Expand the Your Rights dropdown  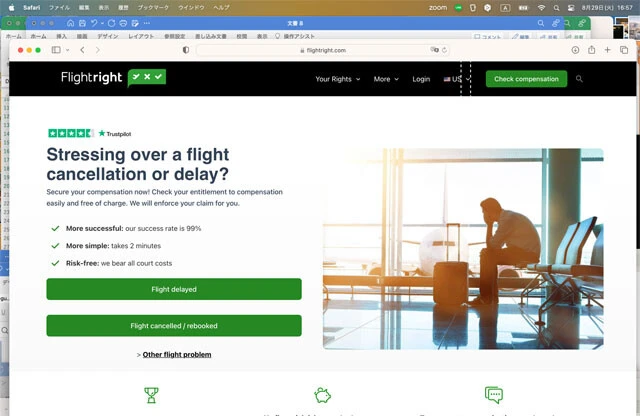pyautogui.click(x=338, y=79)
